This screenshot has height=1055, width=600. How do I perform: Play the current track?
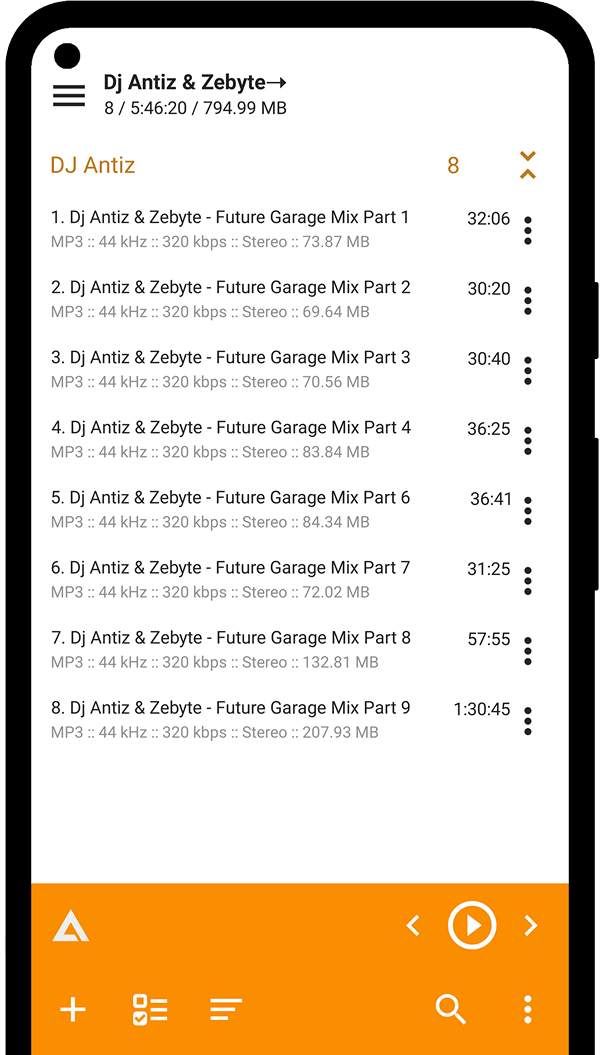point(472,925)
